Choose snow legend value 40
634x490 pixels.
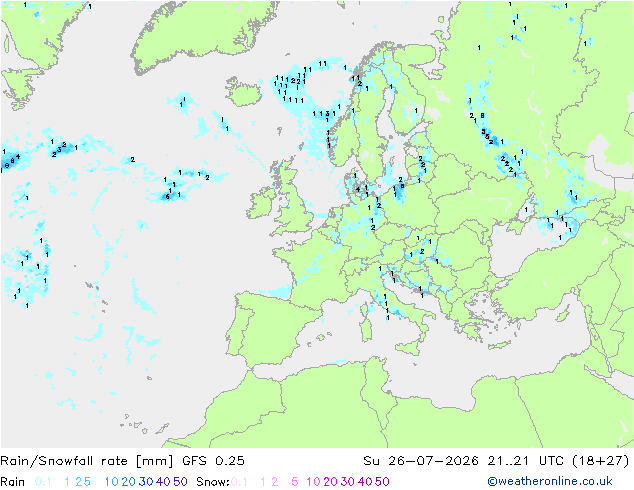click(x=365, y=482)
